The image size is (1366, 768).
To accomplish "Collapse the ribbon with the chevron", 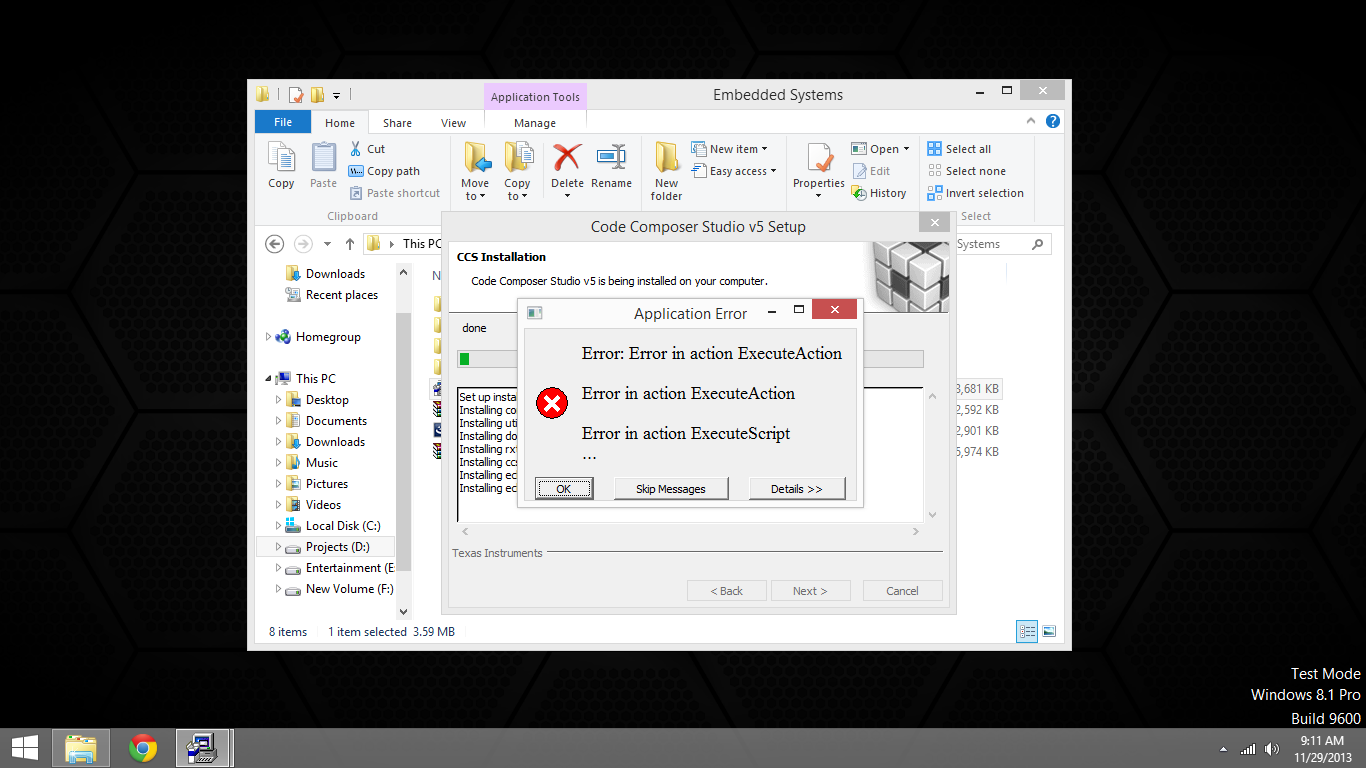I will click(1033, 121).
